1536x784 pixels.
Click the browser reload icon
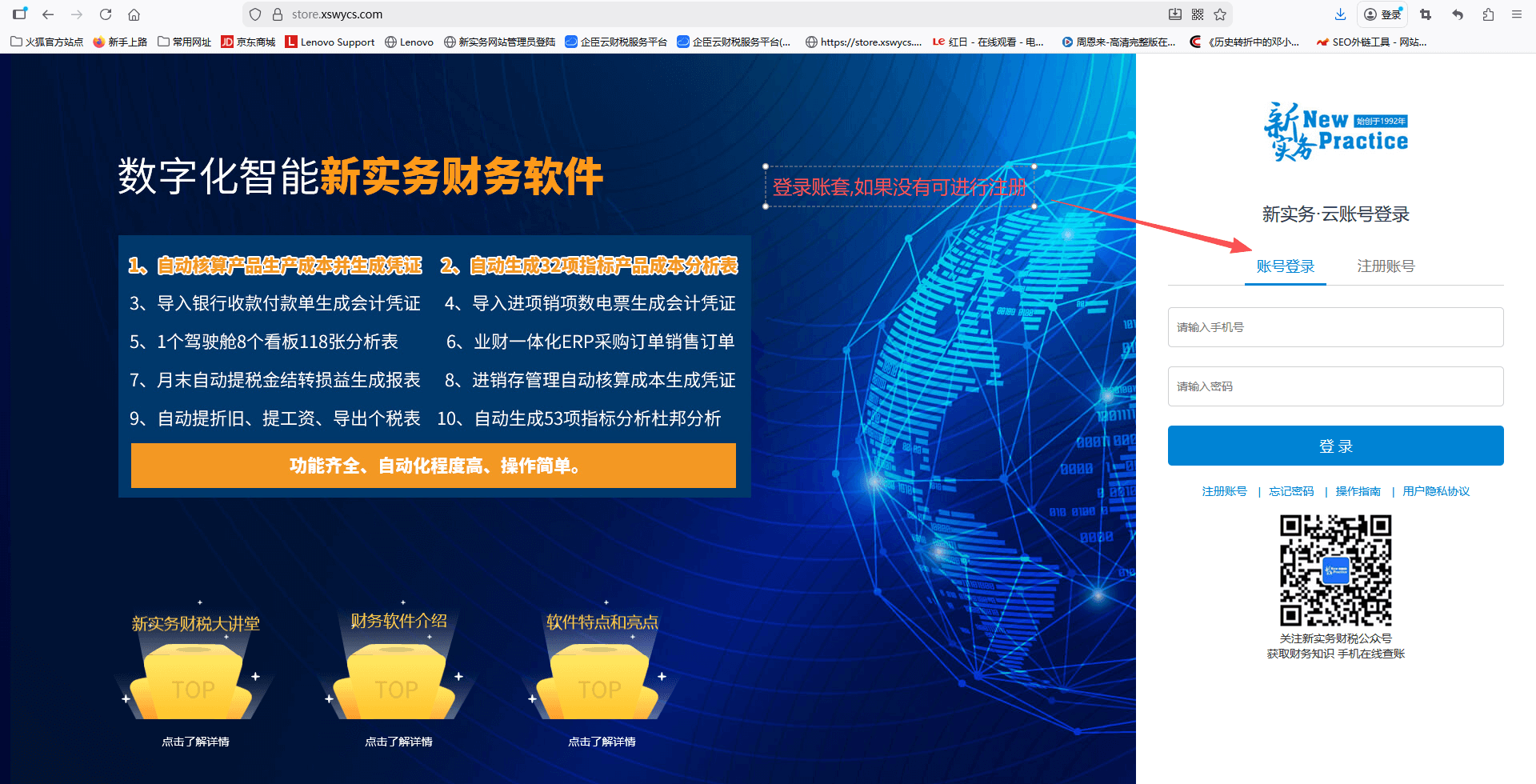pyautogui.click(x=106, y=14)
